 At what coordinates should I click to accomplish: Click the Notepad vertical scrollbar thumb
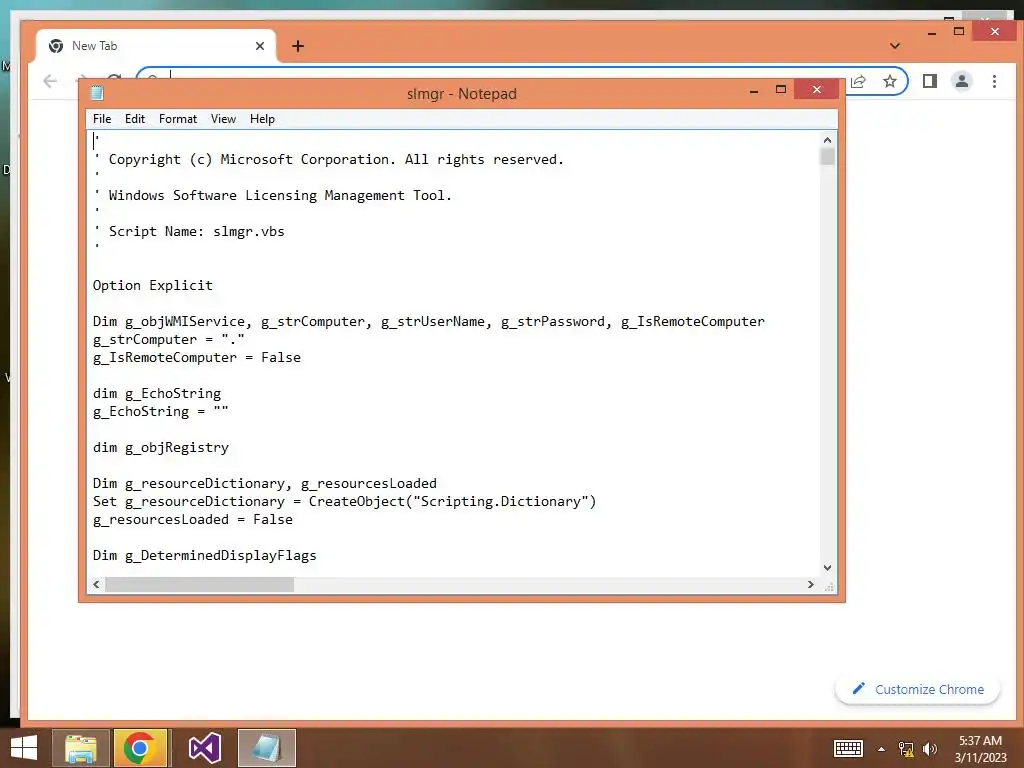[827, 157]
